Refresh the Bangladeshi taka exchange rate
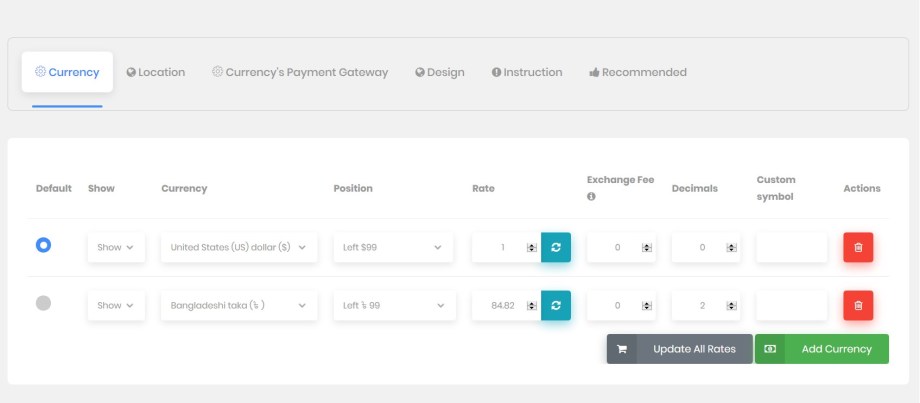 pos(556,305)
